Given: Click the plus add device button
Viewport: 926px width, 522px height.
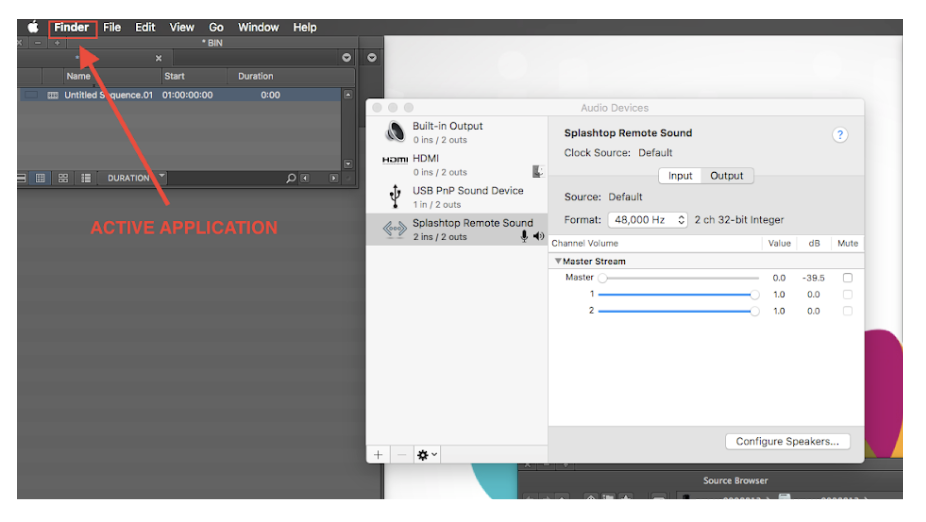Looking at the screenshot, I should click(x=378, y=455).
